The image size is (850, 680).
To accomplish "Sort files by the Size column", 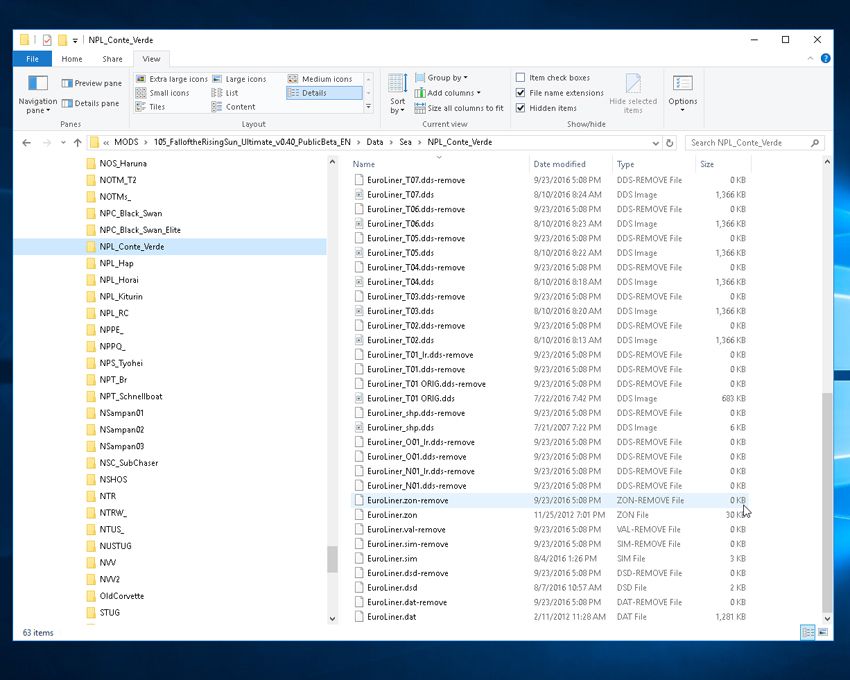I will (x=723, y=164).
